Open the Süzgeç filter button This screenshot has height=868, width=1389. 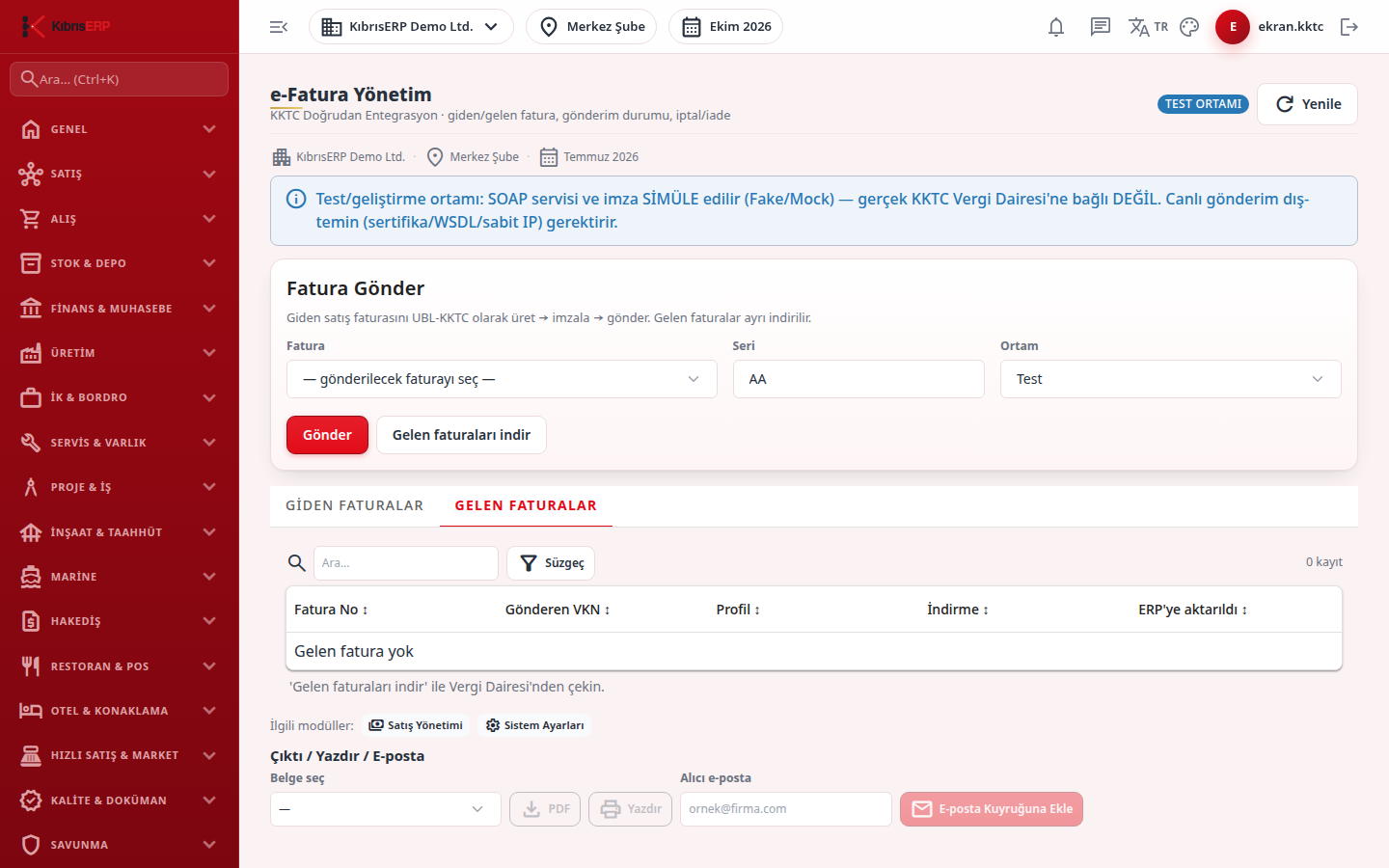[x=551, y=563]
